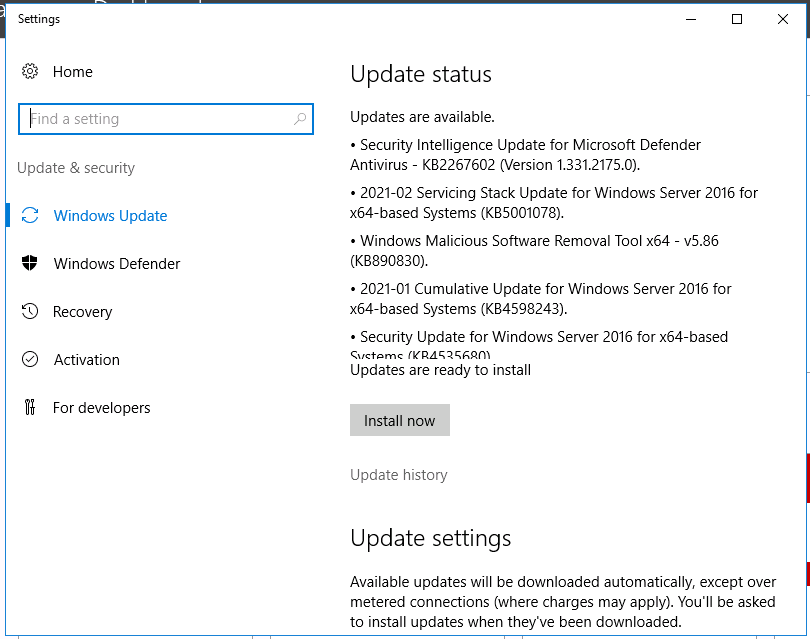Click the Recovery clock-arrow icon

point(30,311)
